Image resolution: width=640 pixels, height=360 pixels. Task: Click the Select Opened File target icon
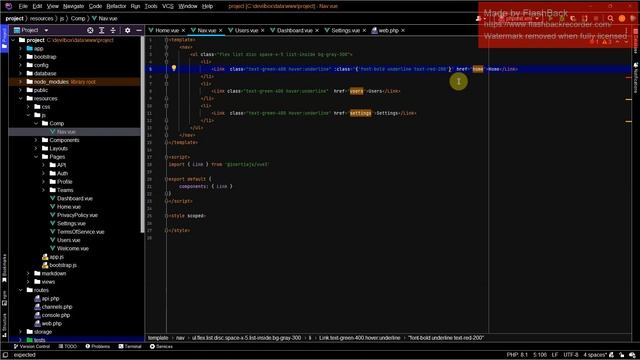coord(90,30)
